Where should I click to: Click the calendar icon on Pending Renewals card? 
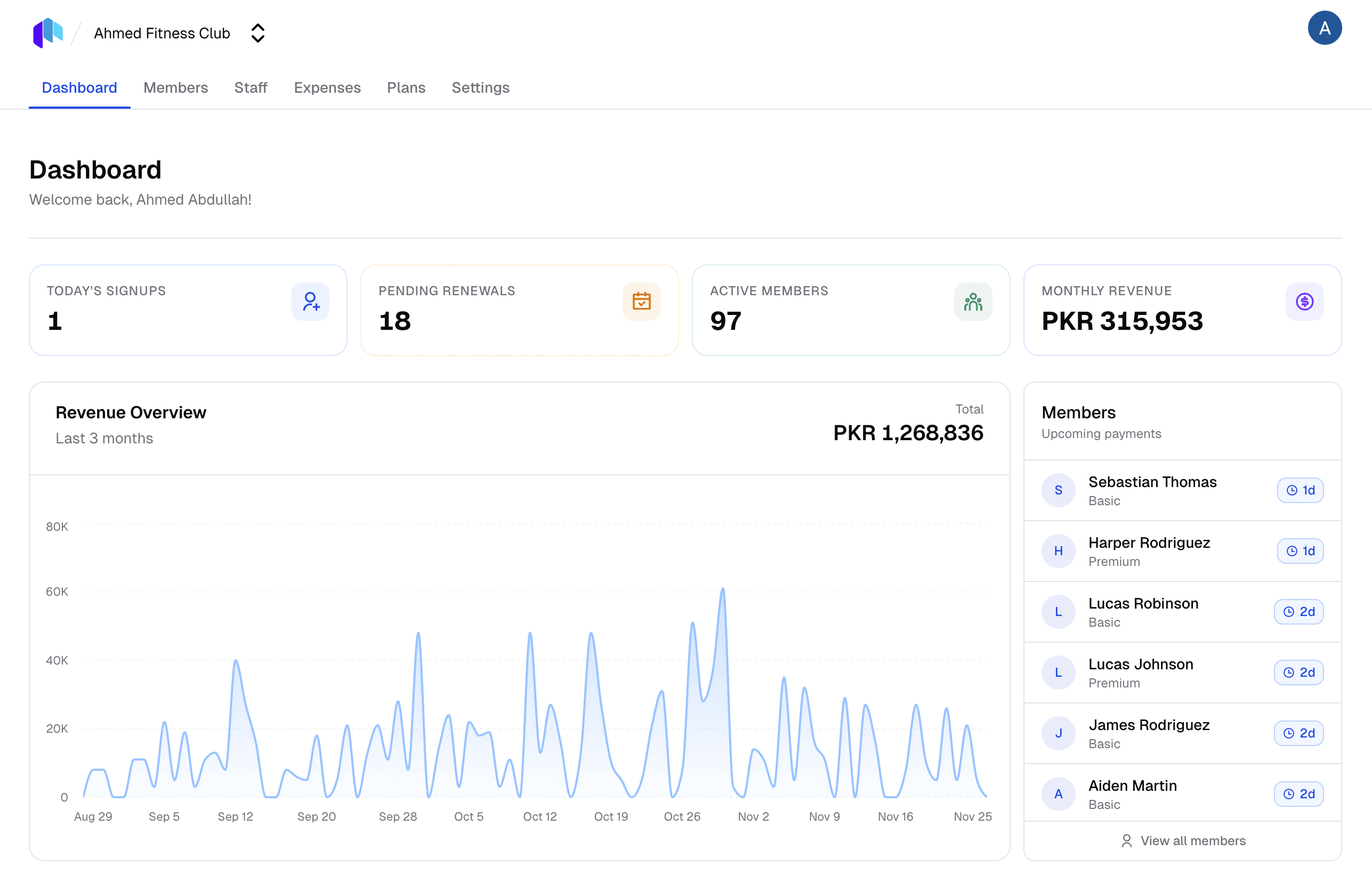(x=642, y=301)
